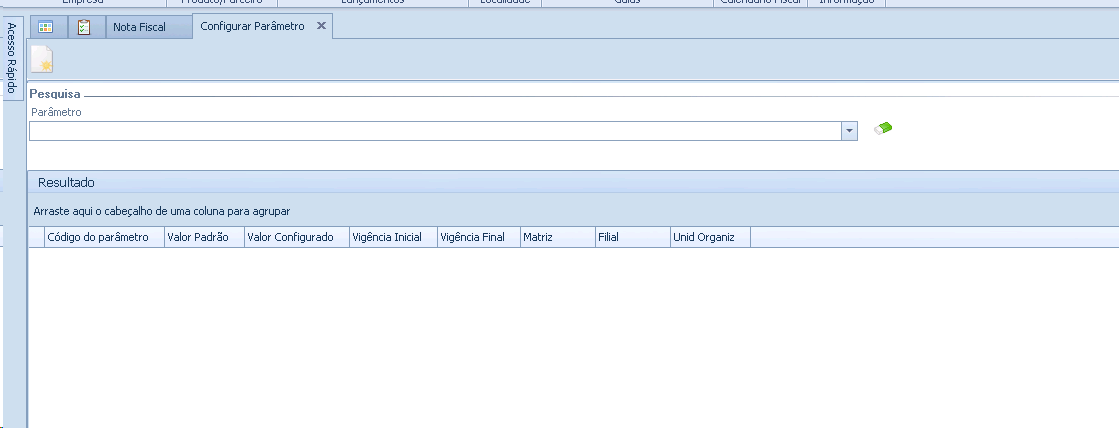Sort by Valor Padrão column header

tap(204, 237)
